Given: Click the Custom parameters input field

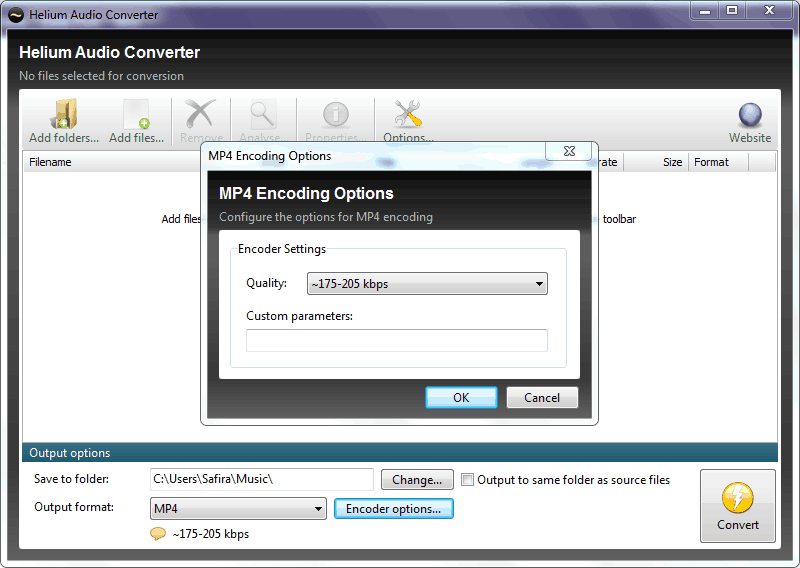Looking at the screenshot, I should 396,340.
